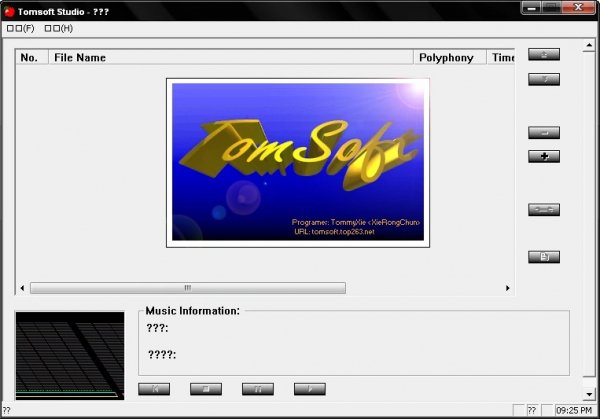Click the horizontal scrollbar thumb in the playlist
600x419 pixels.
pos(188,288)
